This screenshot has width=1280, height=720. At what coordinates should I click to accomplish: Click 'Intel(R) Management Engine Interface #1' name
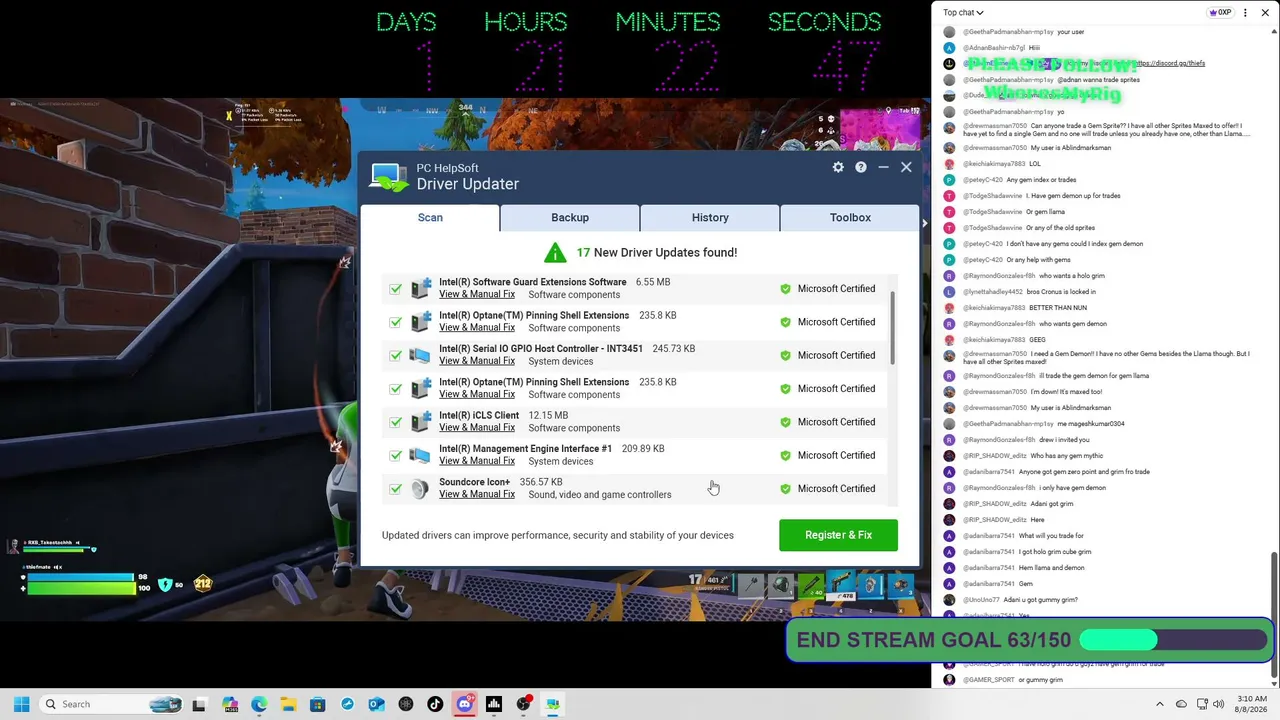tap(525, 449)
